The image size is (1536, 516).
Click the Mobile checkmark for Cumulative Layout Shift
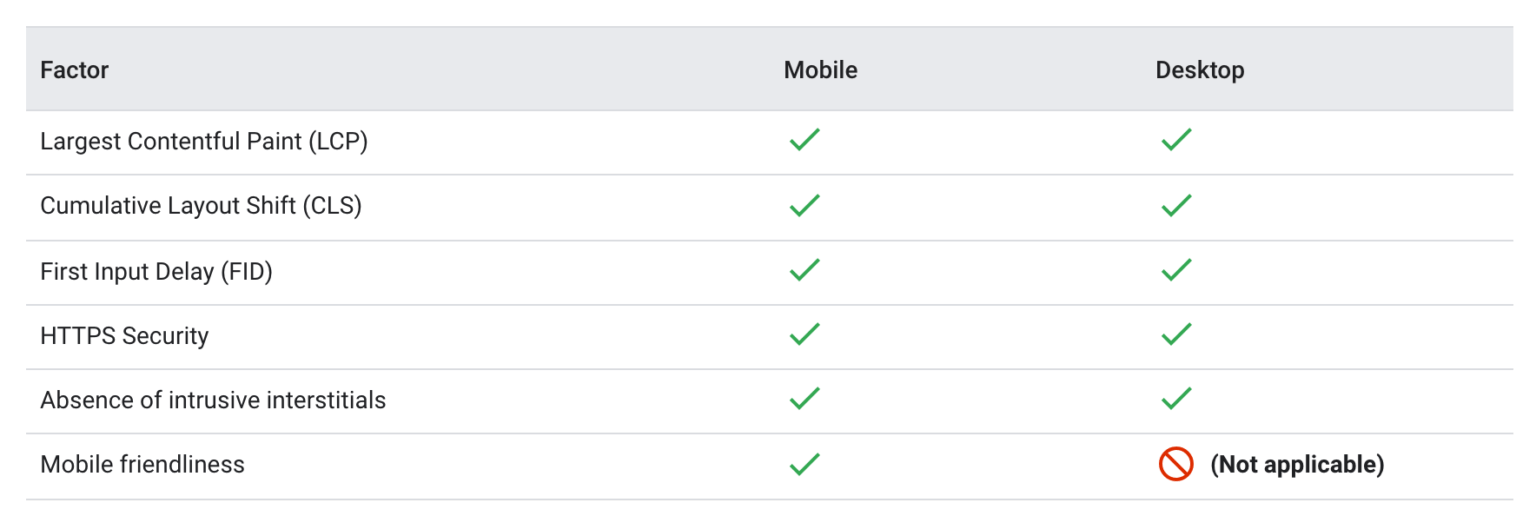tap(804, 206)
